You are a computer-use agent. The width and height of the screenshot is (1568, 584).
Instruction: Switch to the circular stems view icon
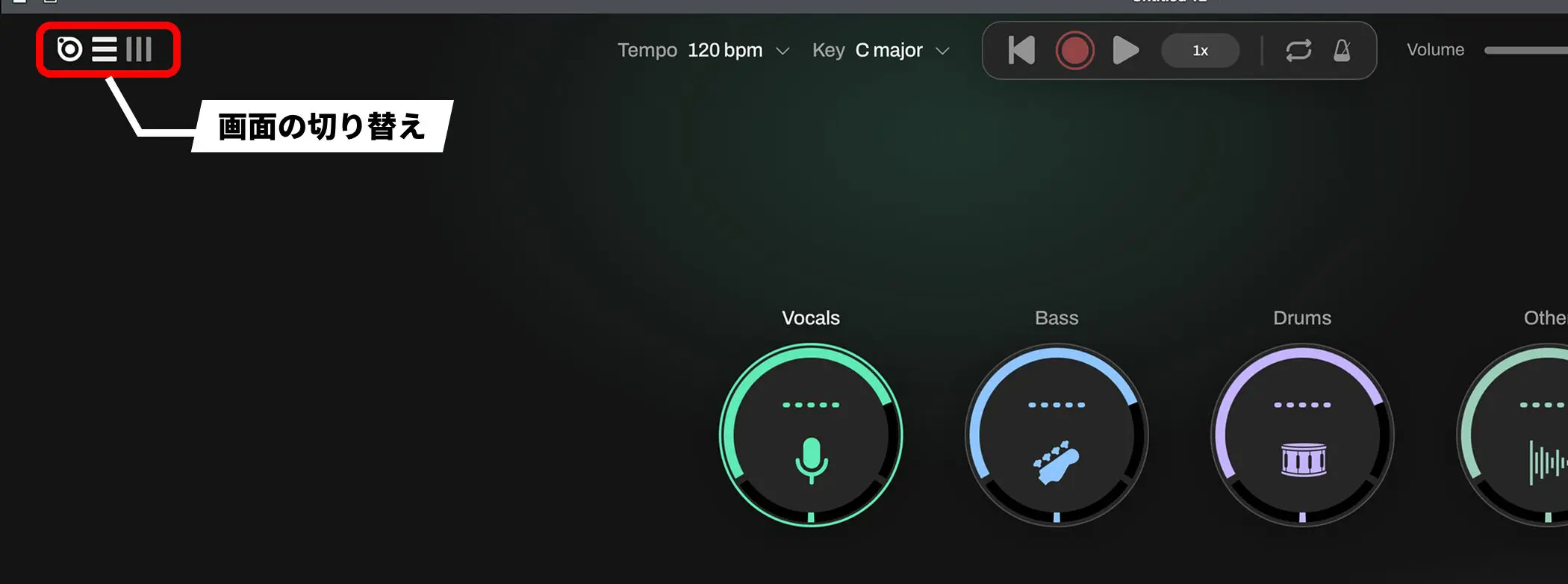point(69,49)
